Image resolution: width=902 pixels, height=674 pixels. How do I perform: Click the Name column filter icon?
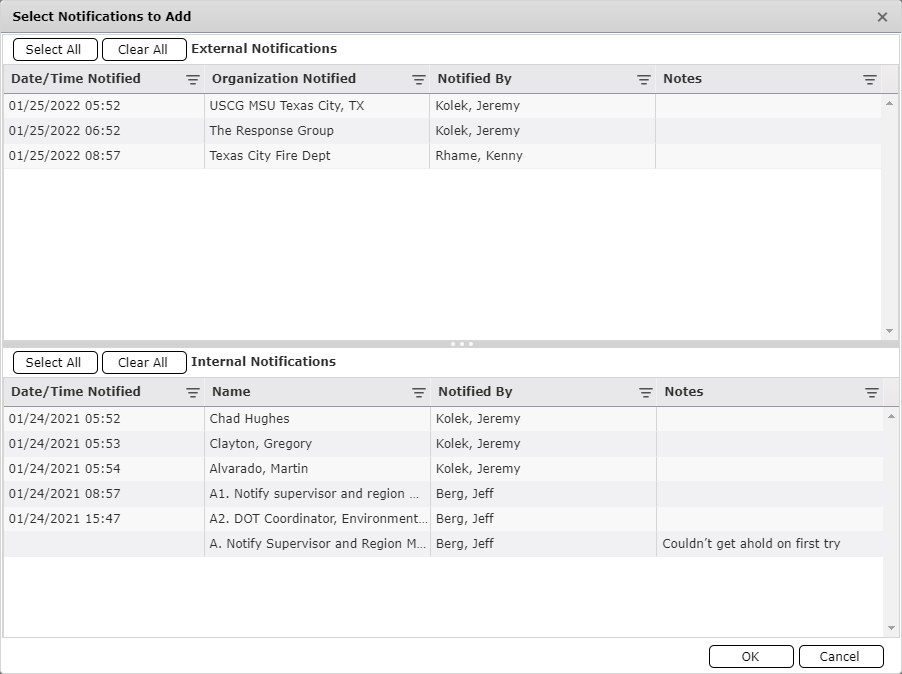click(419, 392)
